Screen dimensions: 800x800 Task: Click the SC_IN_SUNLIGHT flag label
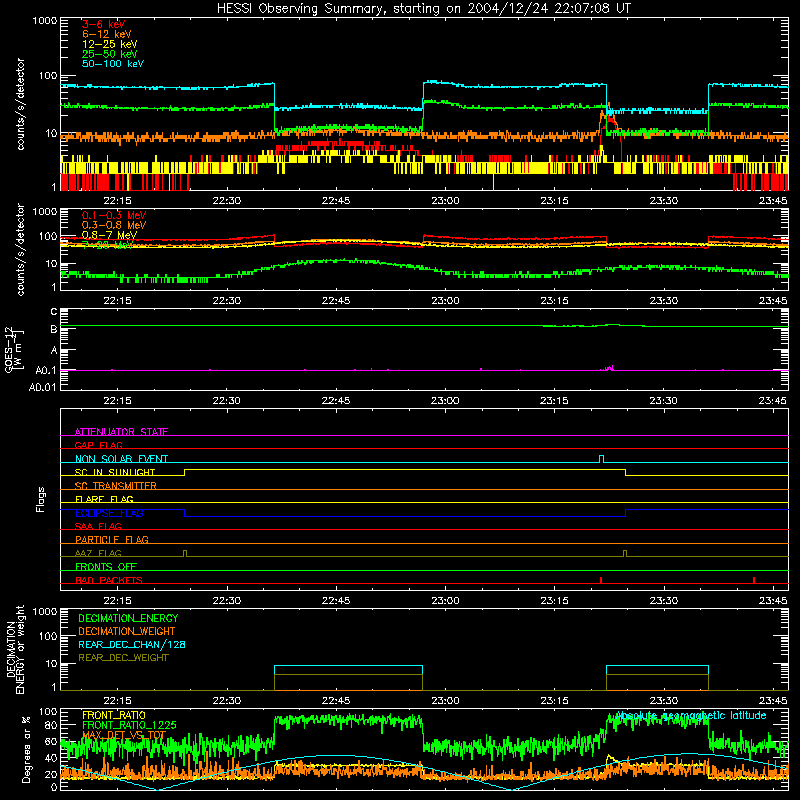point(115,472)
